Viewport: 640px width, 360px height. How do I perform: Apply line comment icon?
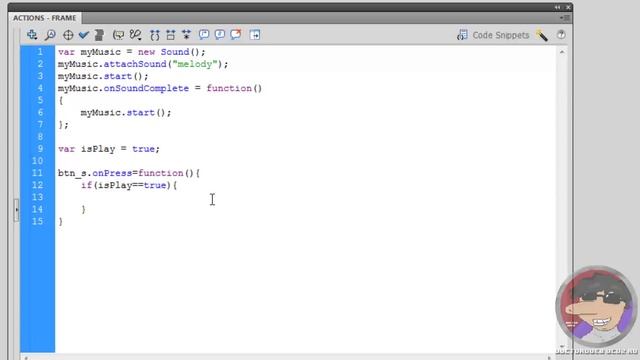click(220, 35)
